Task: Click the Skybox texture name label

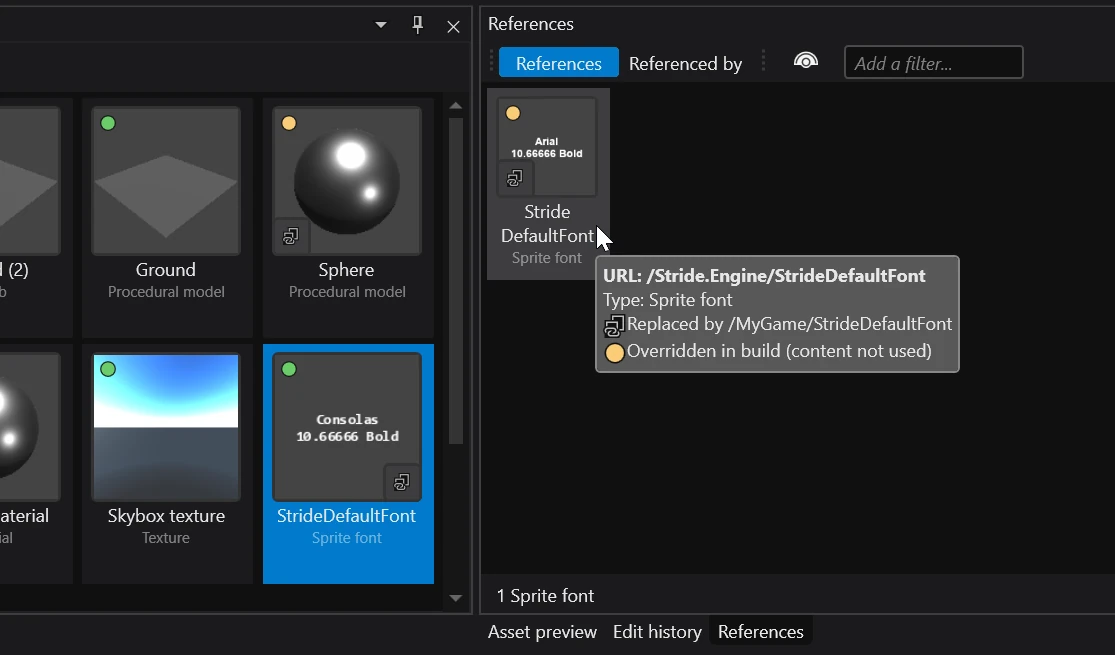Action: [166, 516]
